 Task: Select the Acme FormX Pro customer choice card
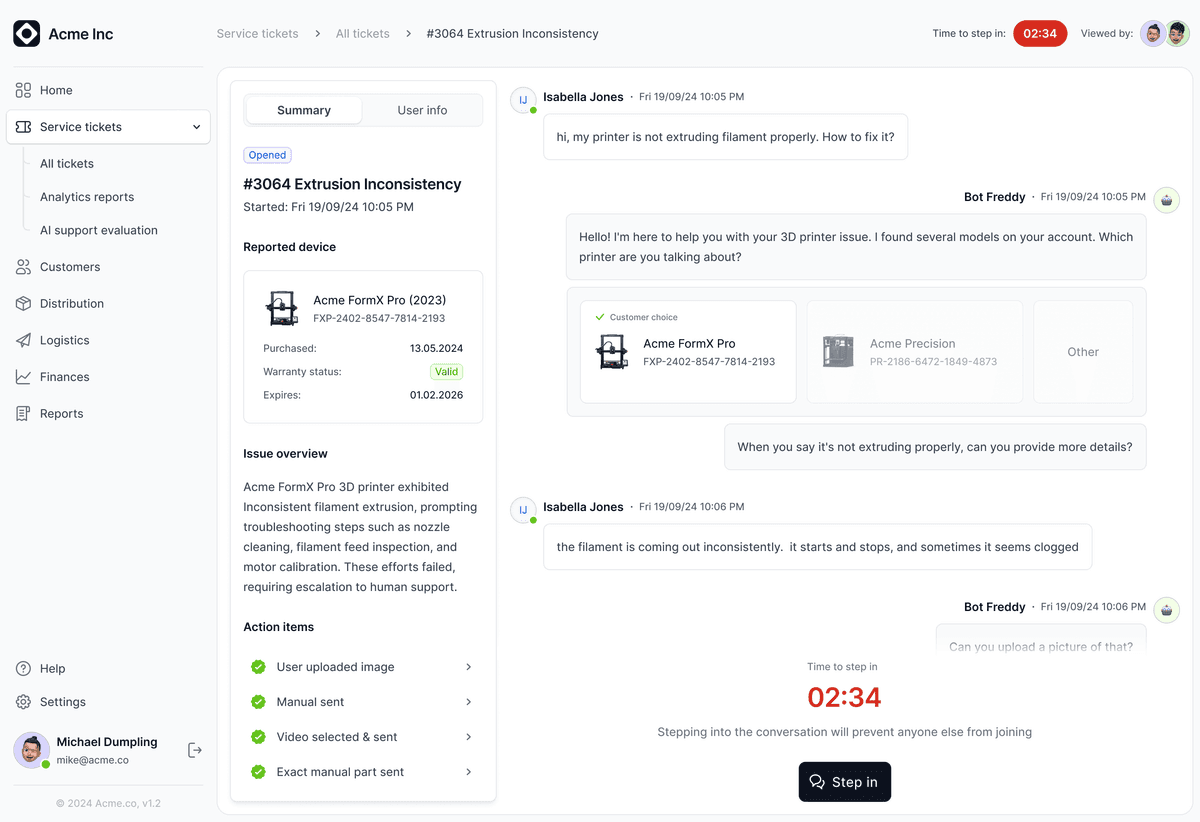tap(688, 352)
